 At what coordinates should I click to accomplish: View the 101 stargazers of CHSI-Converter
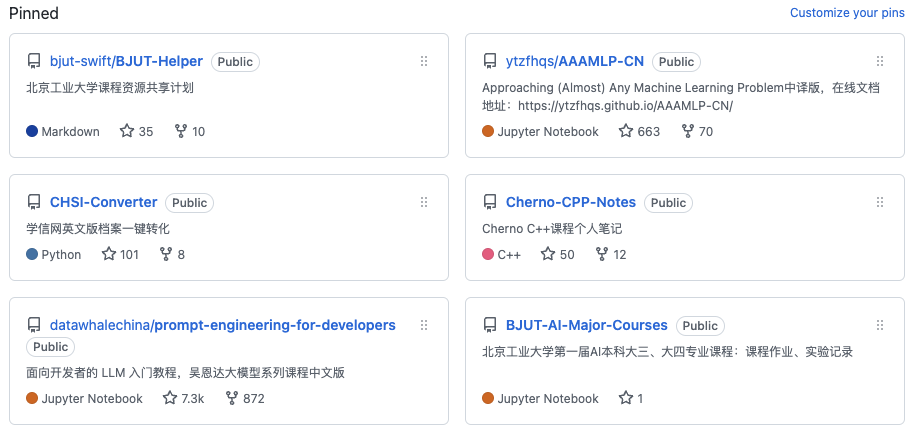tap(120, 254)
